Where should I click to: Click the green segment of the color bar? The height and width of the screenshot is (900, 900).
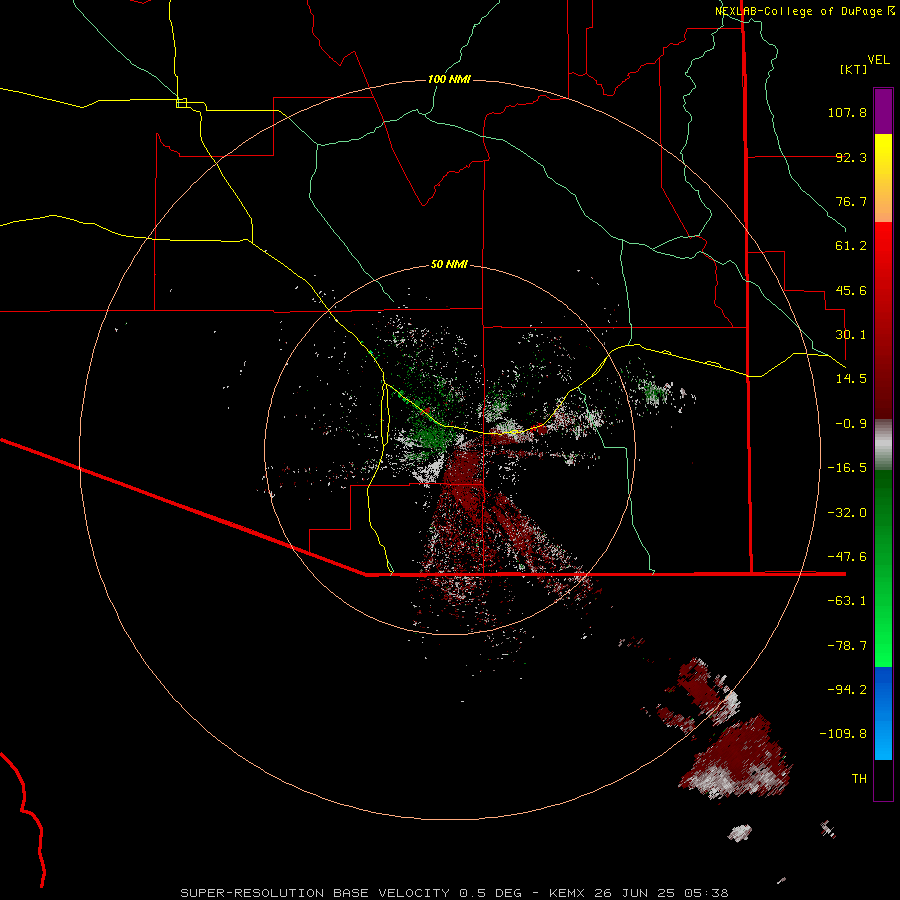(883, 568)
